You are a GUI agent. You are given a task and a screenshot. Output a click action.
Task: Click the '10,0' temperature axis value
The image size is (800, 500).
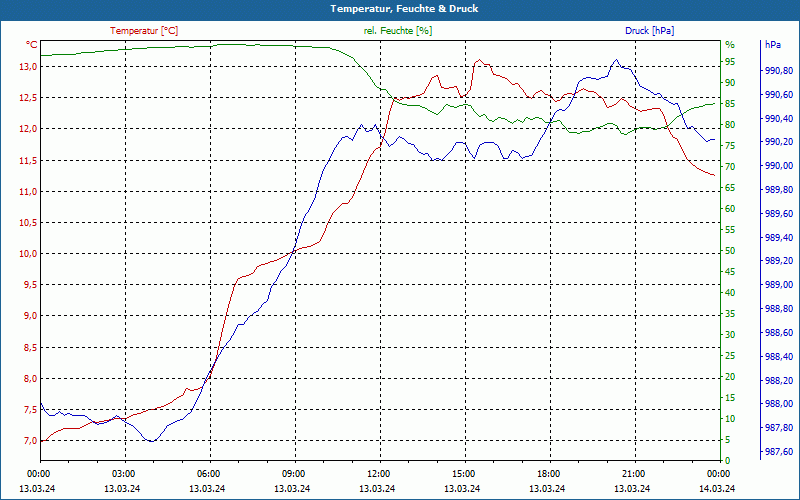click(x=28, y=254)
